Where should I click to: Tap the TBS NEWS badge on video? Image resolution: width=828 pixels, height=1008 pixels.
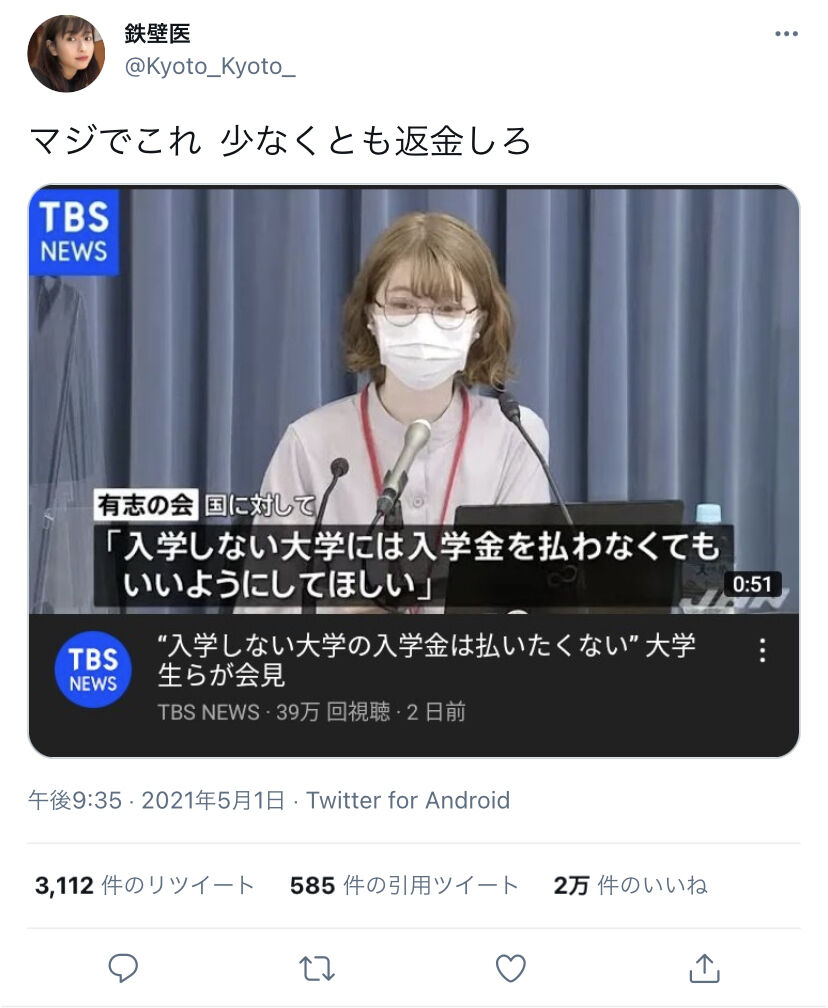coord(74,232)
